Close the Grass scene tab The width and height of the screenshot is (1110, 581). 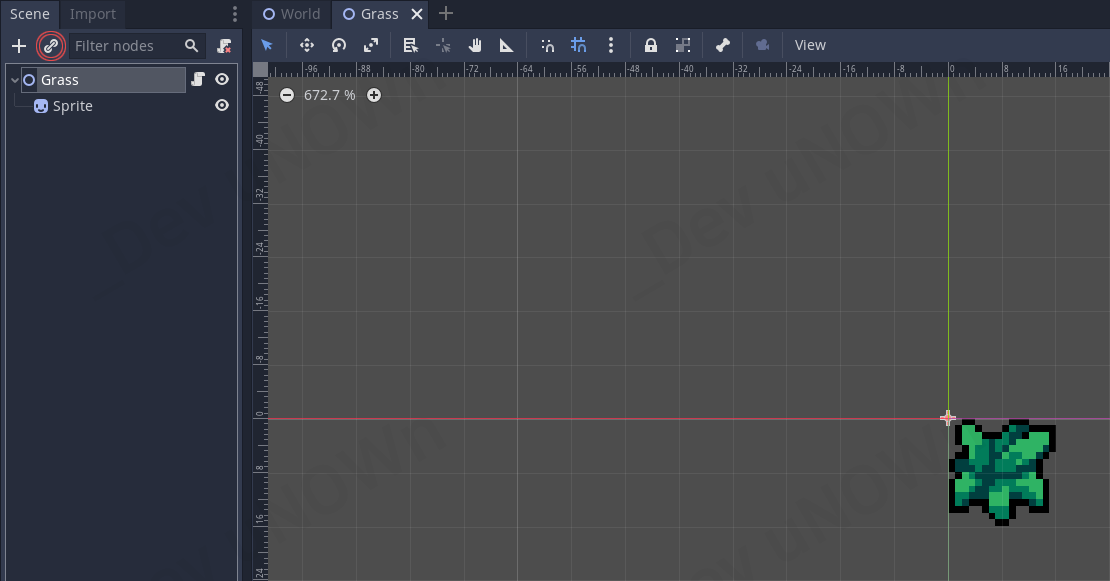click(417, 14)
